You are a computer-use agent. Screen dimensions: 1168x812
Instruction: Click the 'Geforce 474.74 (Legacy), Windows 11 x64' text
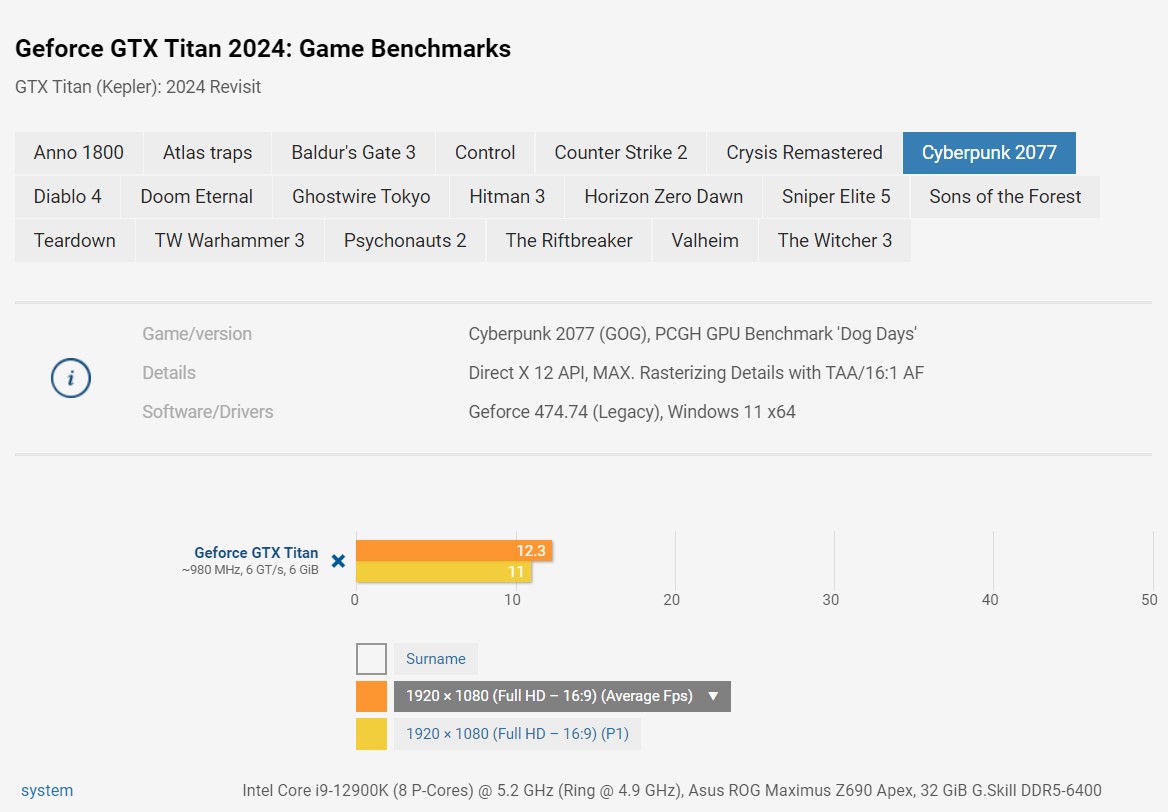coord(632,412)
